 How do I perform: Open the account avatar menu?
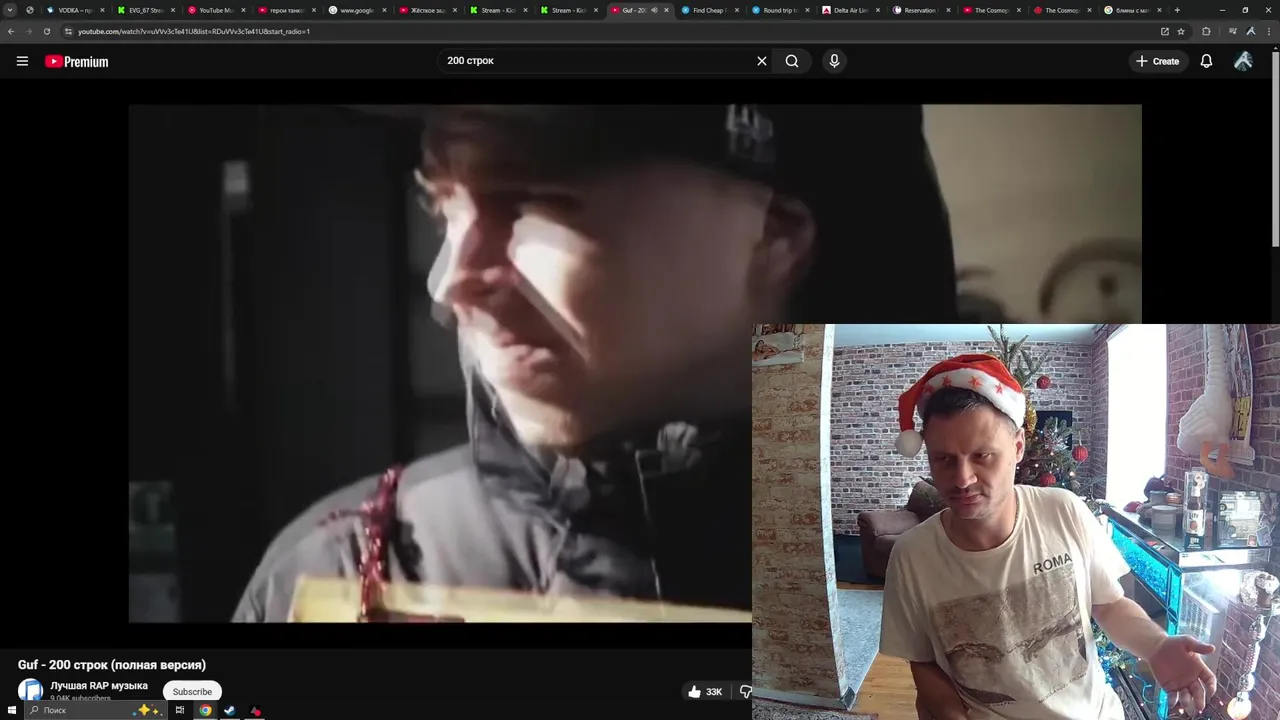pyautogui.click(x=1243, y=61)
